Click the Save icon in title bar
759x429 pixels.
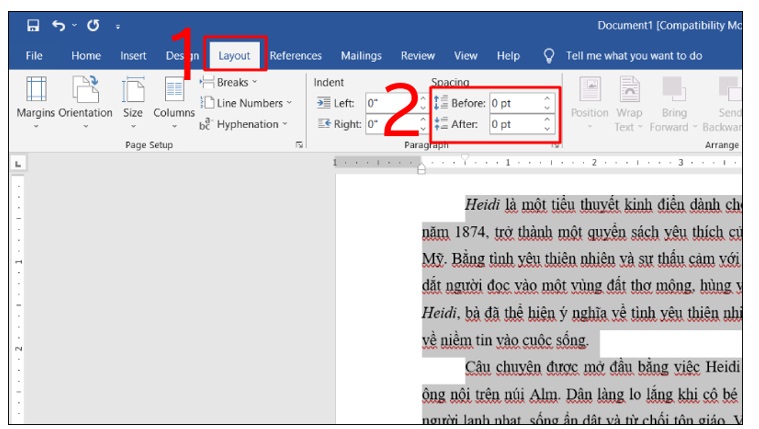[x=33, y=25]
